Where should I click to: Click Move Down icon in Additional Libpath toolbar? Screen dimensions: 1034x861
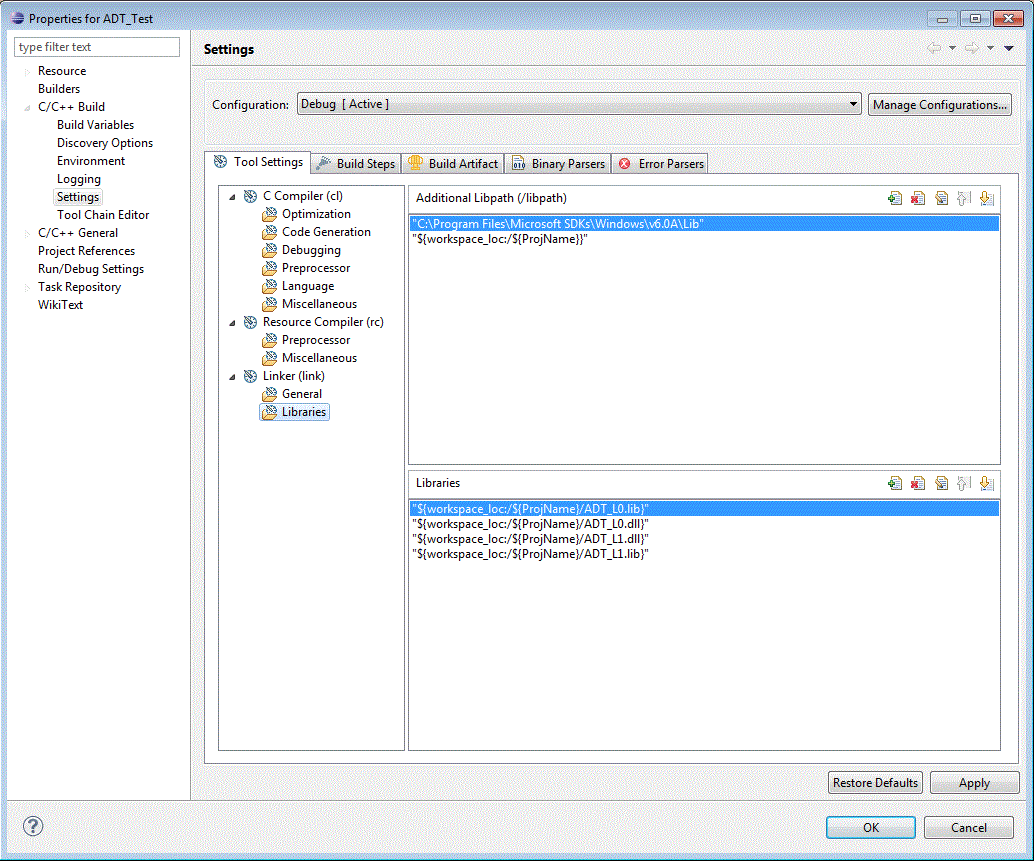coord(986,199)
